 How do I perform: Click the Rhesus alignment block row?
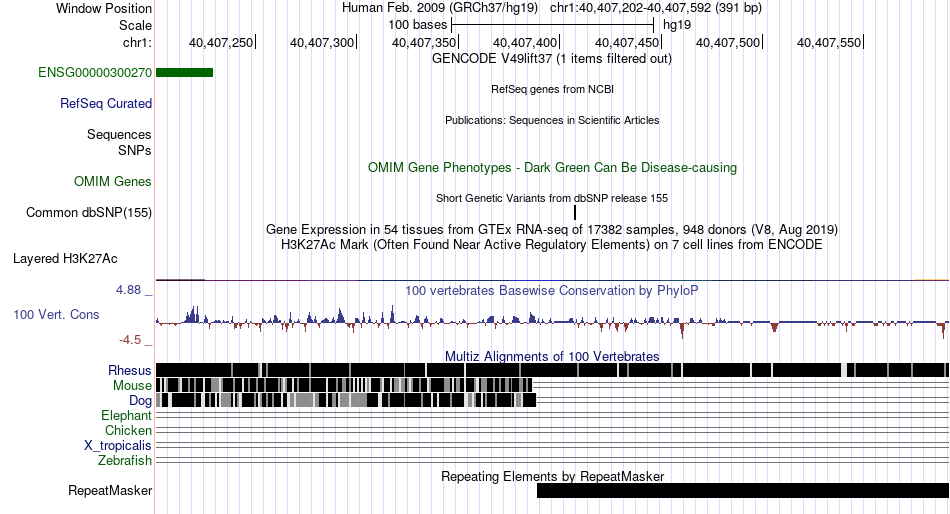pos(552,370)
